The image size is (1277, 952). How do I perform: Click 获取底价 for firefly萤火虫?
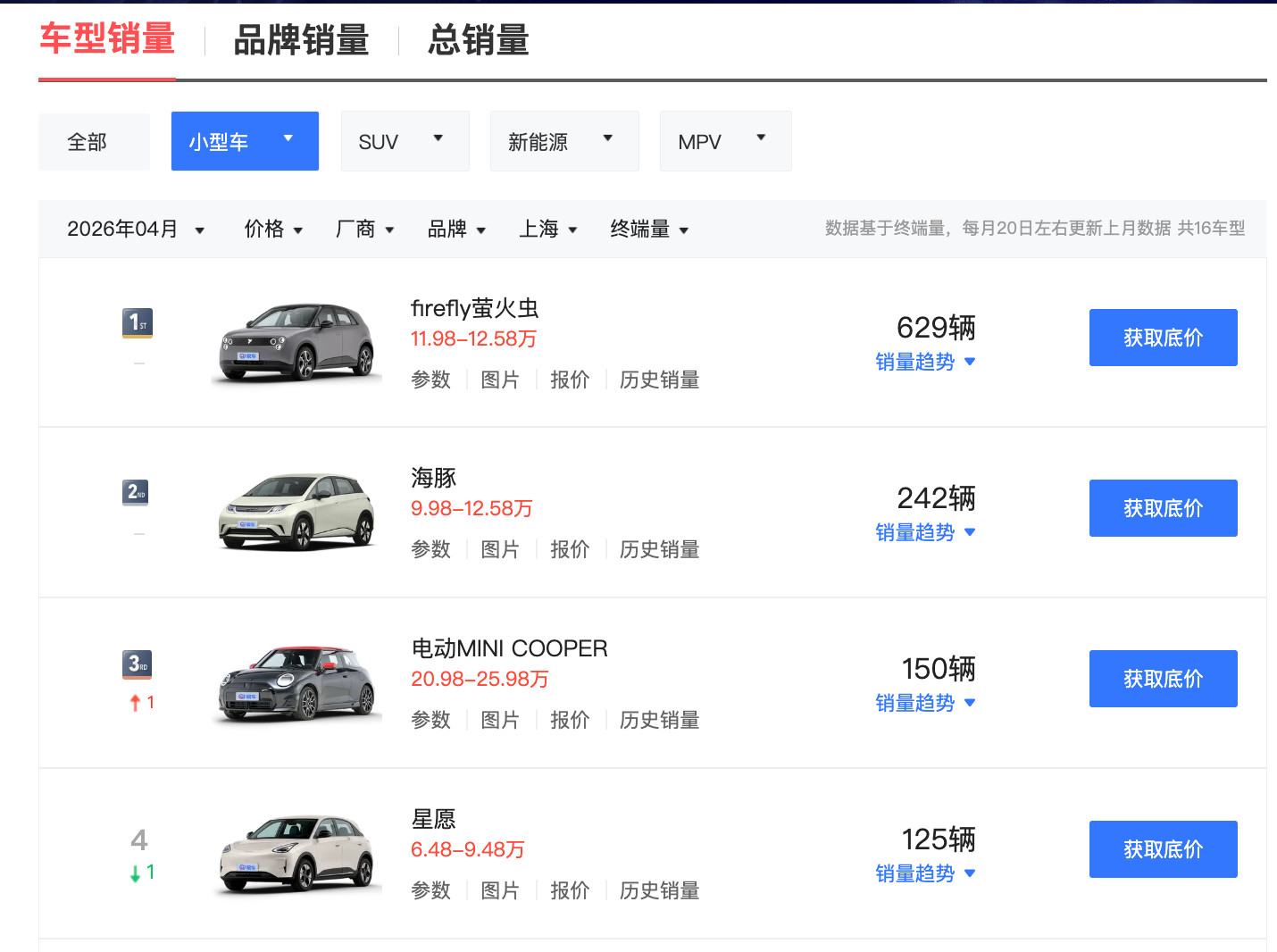[x=1164, y=338]
